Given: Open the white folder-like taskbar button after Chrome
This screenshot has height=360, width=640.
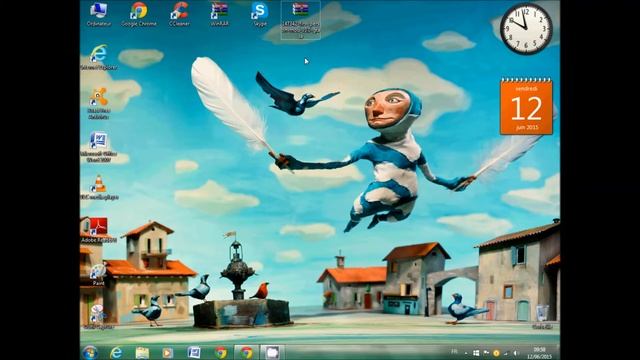Looking at the screenshot, I should click(x=272, y=352).
